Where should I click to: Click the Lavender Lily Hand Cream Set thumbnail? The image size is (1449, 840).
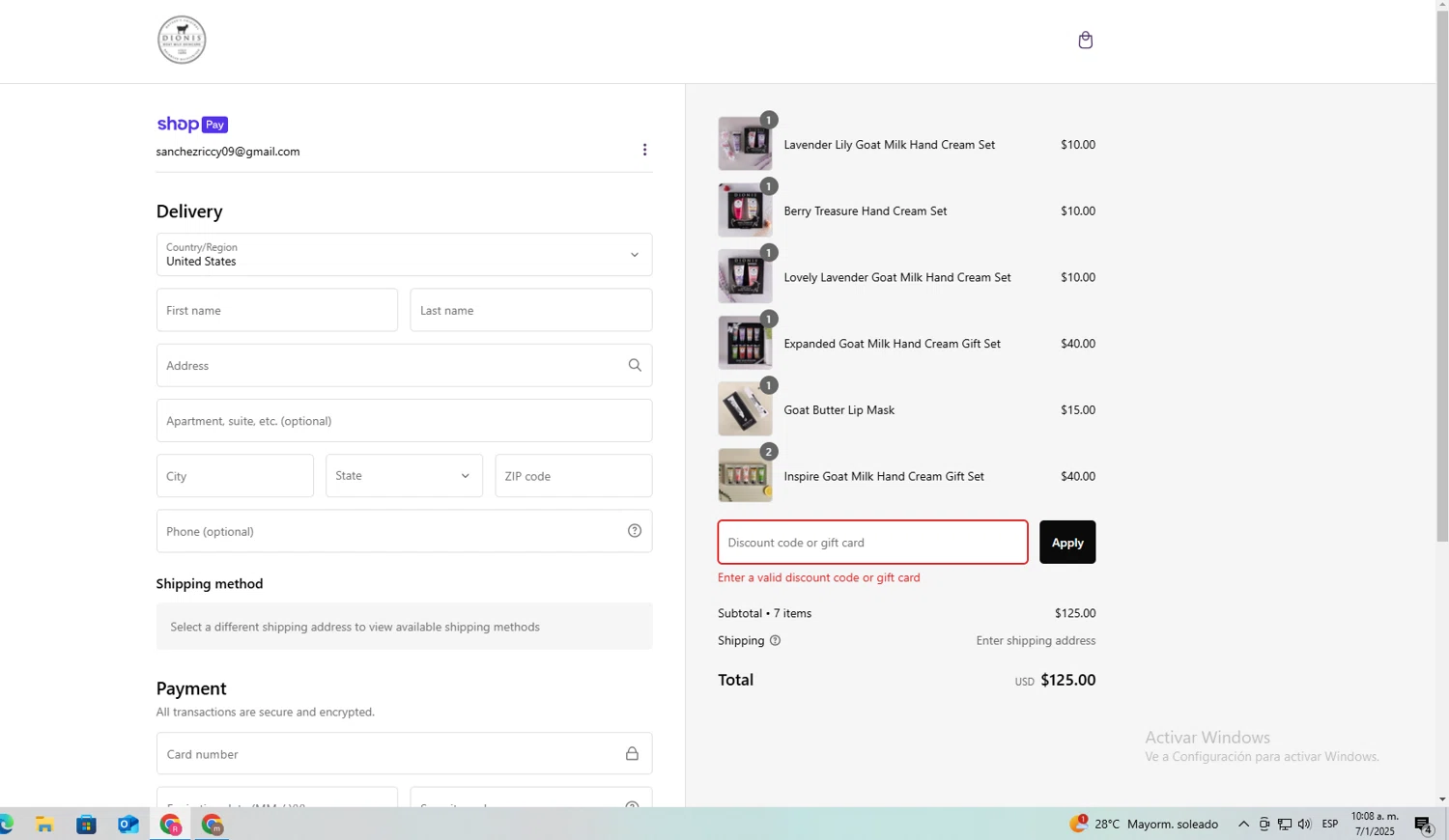[745, 144]
